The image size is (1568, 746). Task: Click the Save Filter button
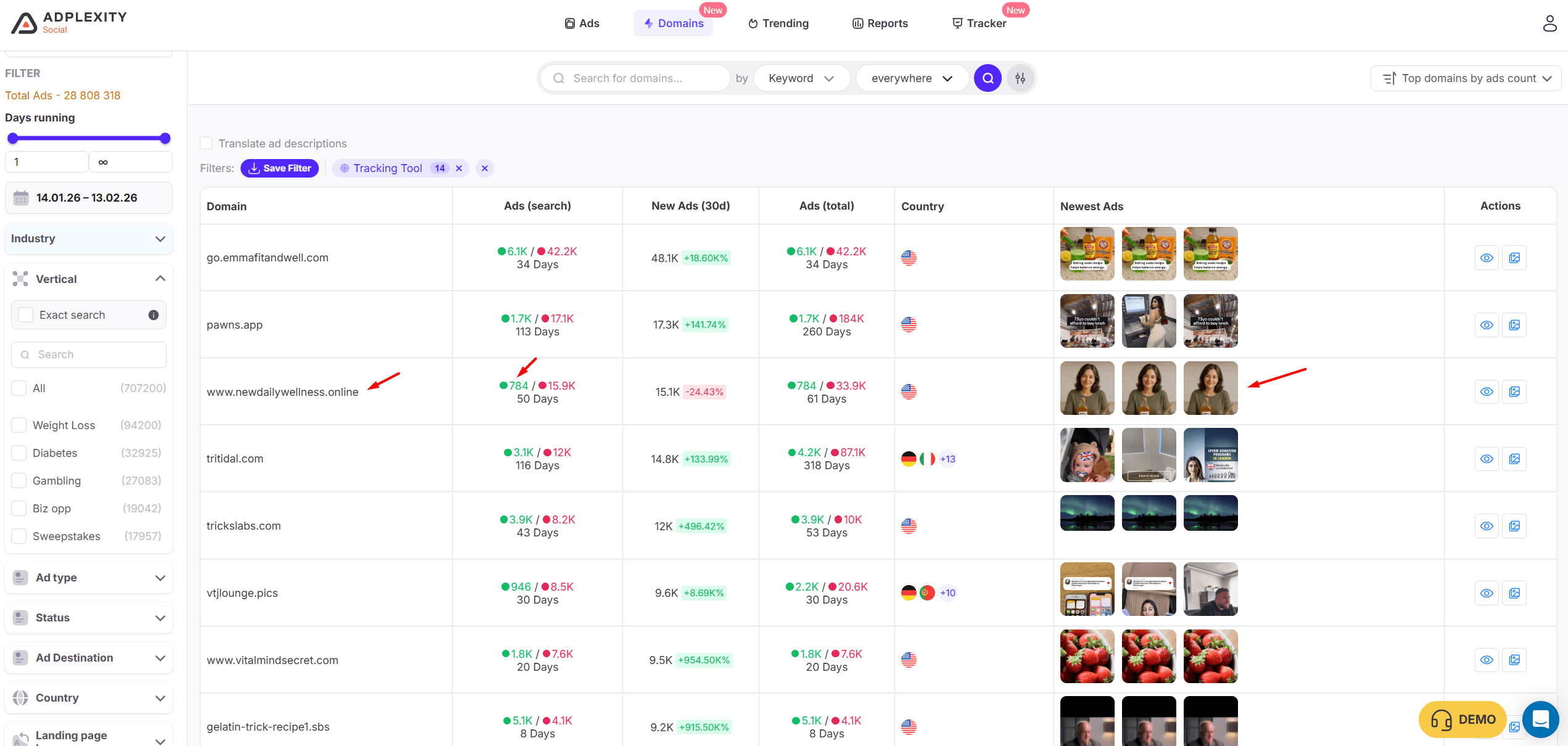tap(279, 168)
